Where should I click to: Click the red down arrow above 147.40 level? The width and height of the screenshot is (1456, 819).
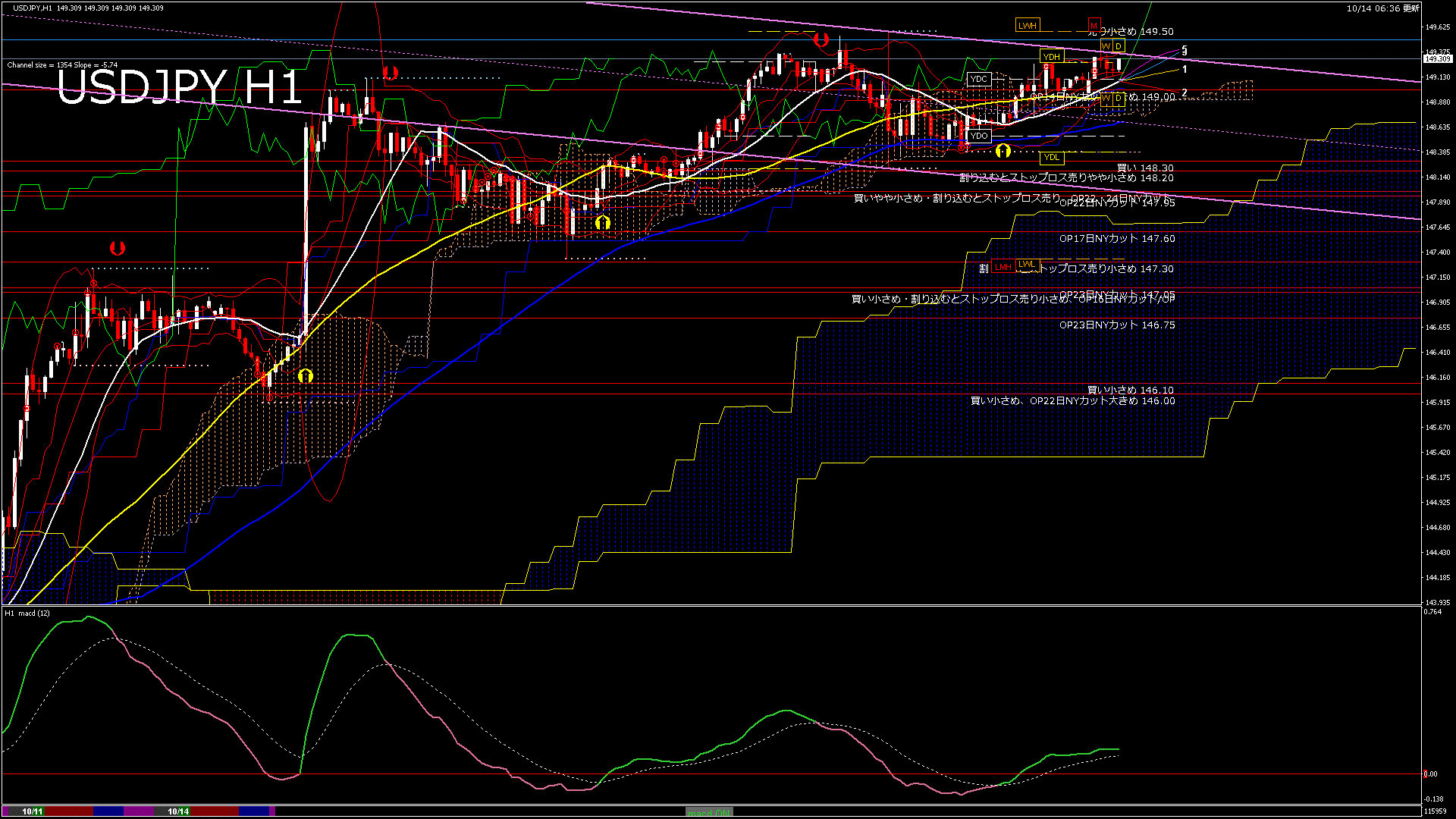[x=118, y=248]
